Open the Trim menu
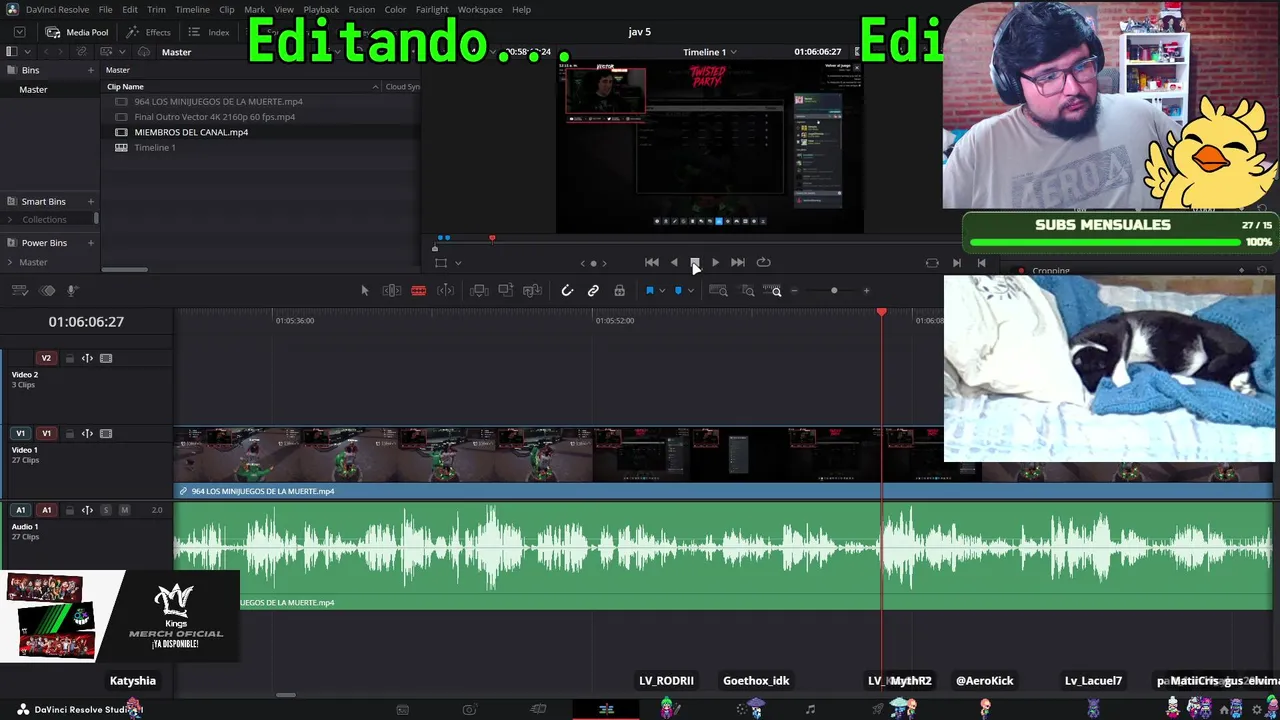Screen dimensions: 1280x720 click(156, 10)
